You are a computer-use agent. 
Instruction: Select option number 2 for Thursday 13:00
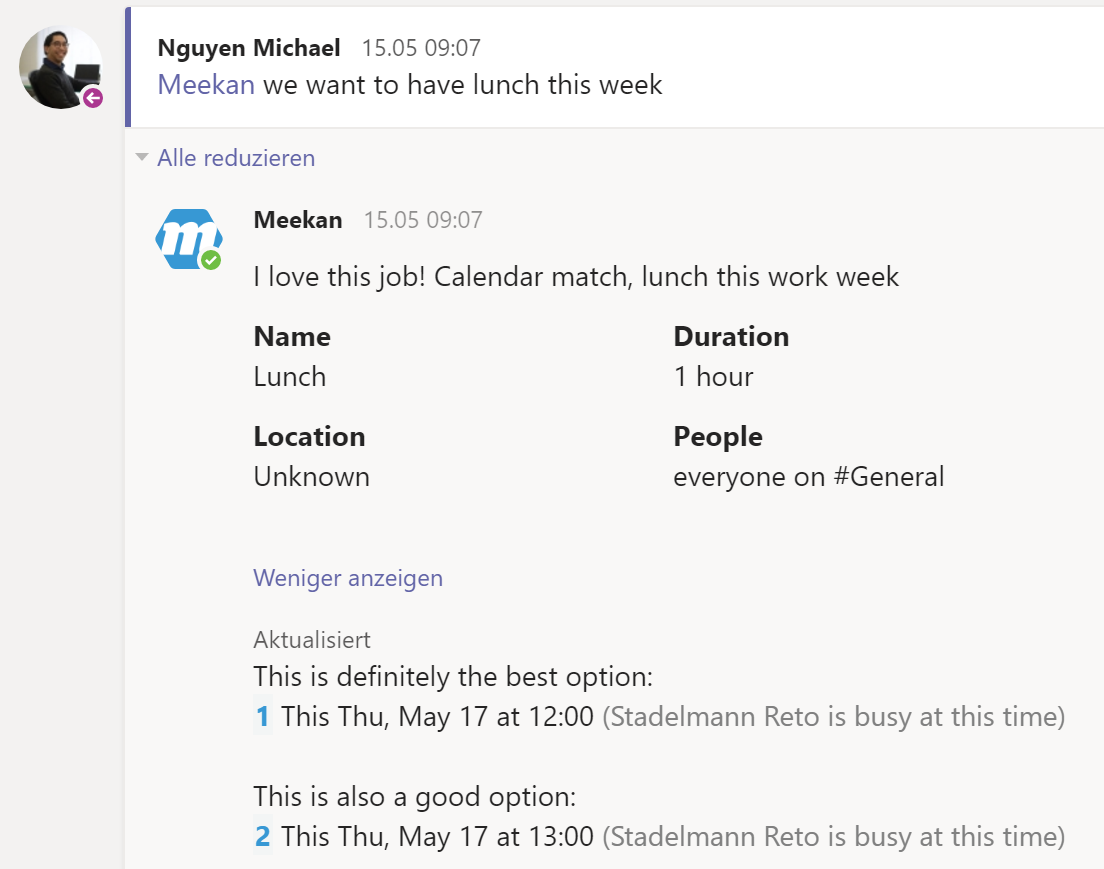tap(263, 837)
